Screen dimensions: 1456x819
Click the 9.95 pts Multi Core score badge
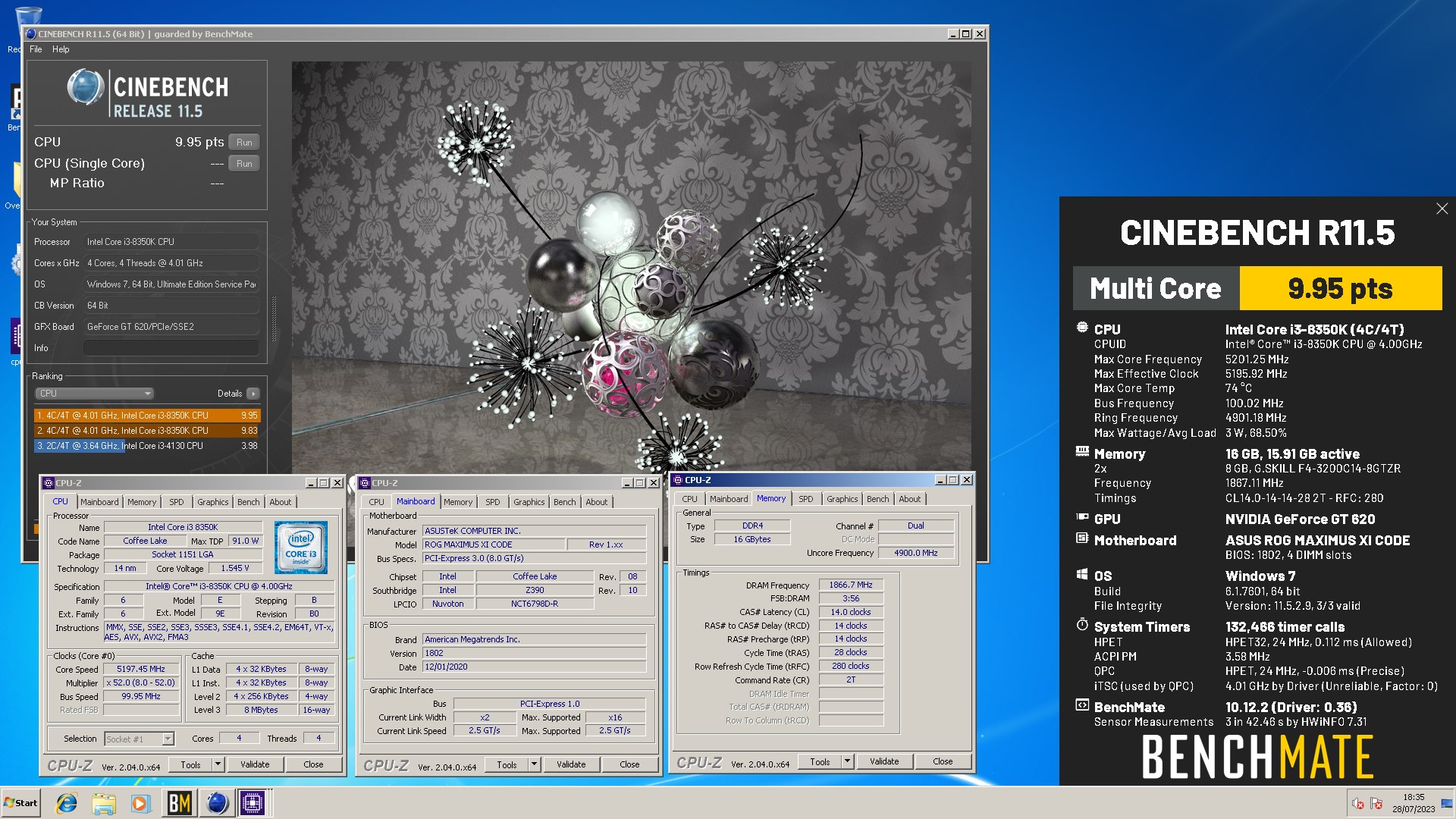pyautogui.click(x=1341, y=288)
